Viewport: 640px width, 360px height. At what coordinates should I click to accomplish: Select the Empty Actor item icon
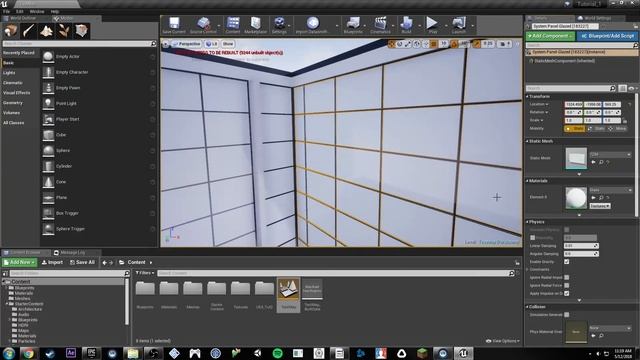click(x=48, y=56)
